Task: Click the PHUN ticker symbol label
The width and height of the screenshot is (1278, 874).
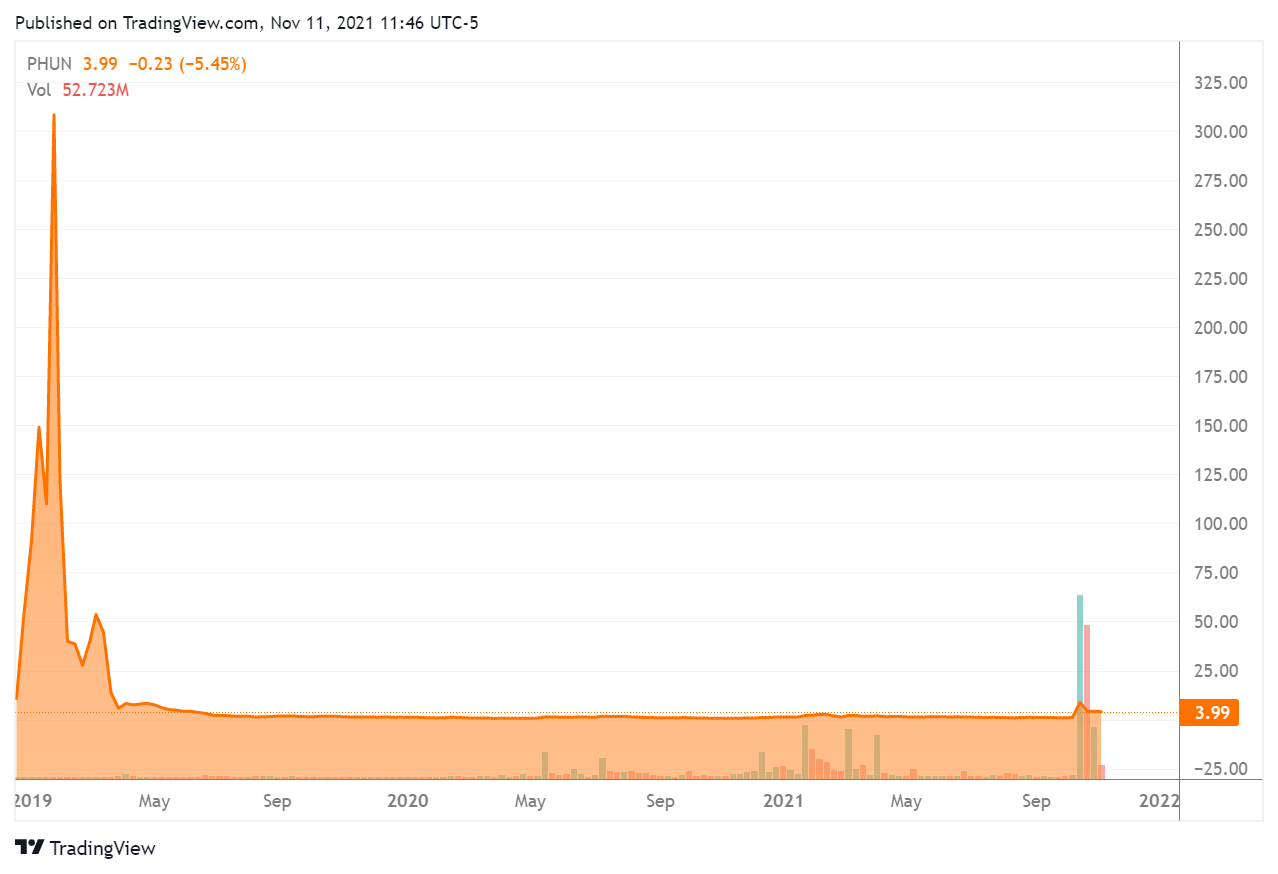Action: coord(49,64)
